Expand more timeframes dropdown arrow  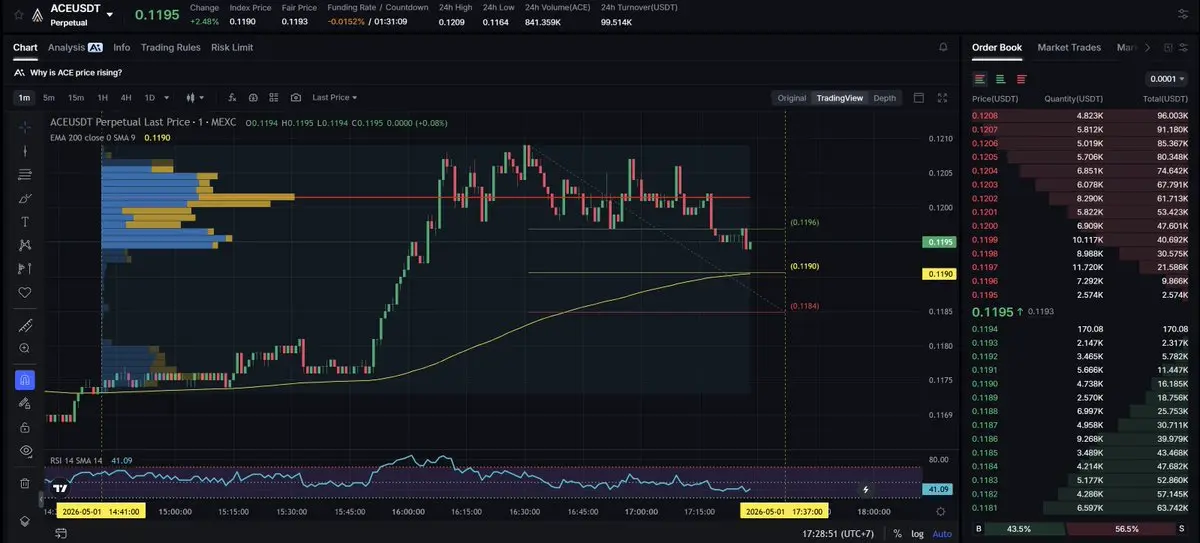(x=166, y=98)
